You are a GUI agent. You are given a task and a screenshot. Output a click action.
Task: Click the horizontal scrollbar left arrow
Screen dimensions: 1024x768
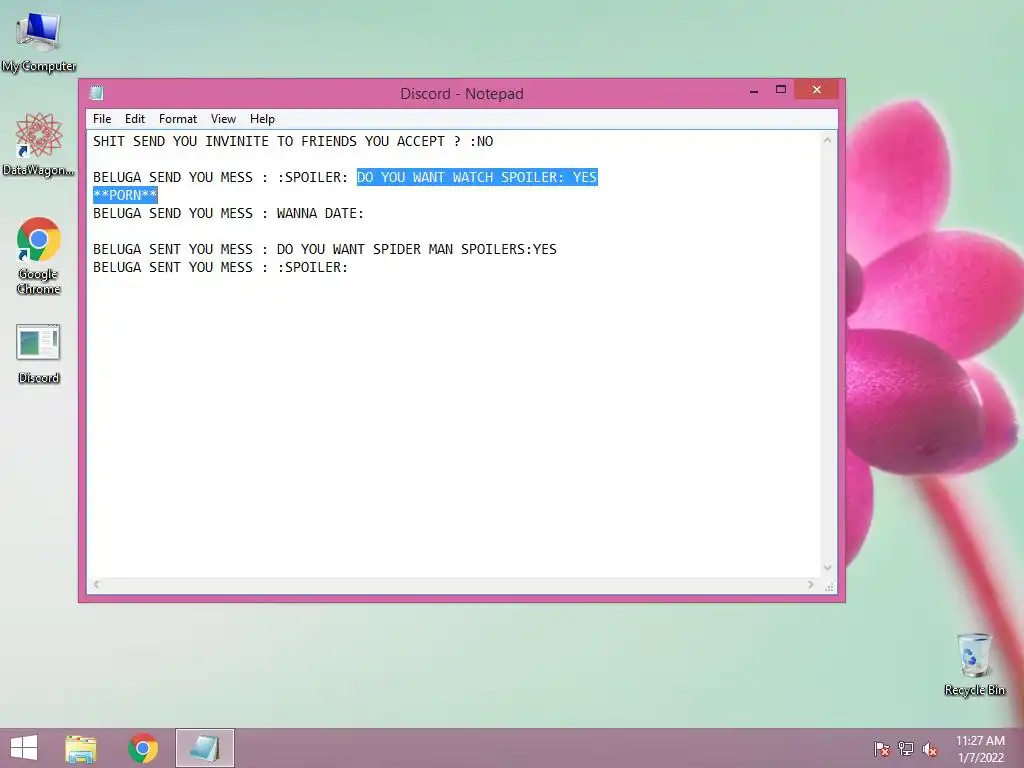[x=96, y=584]
